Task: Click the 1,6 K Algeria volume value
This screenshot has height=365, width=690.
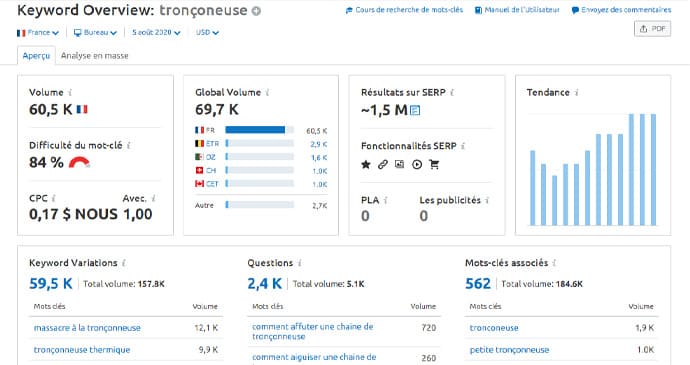Action: coord(319,158)
